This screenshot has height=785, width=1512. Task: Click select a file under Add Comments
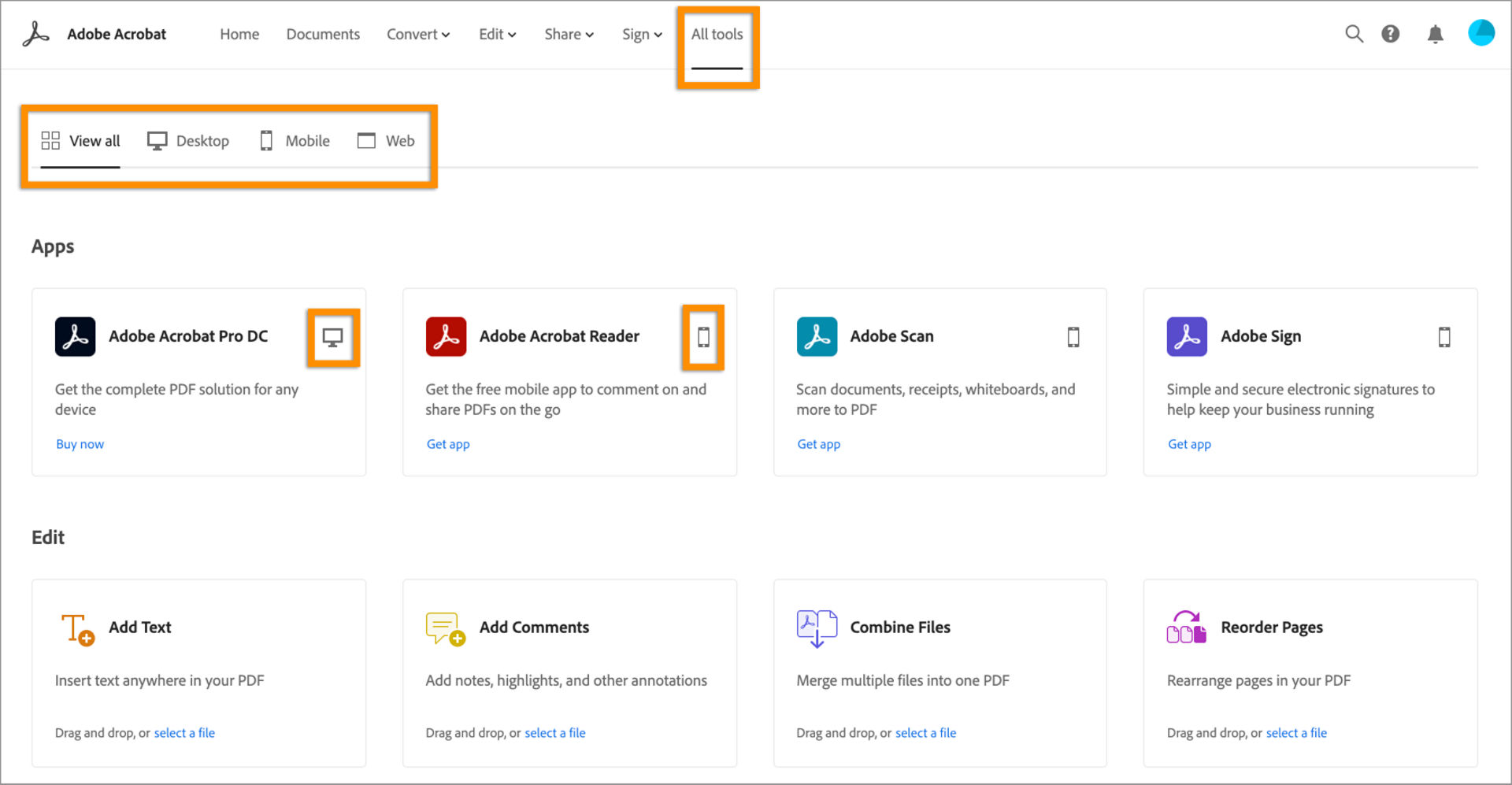555,733
